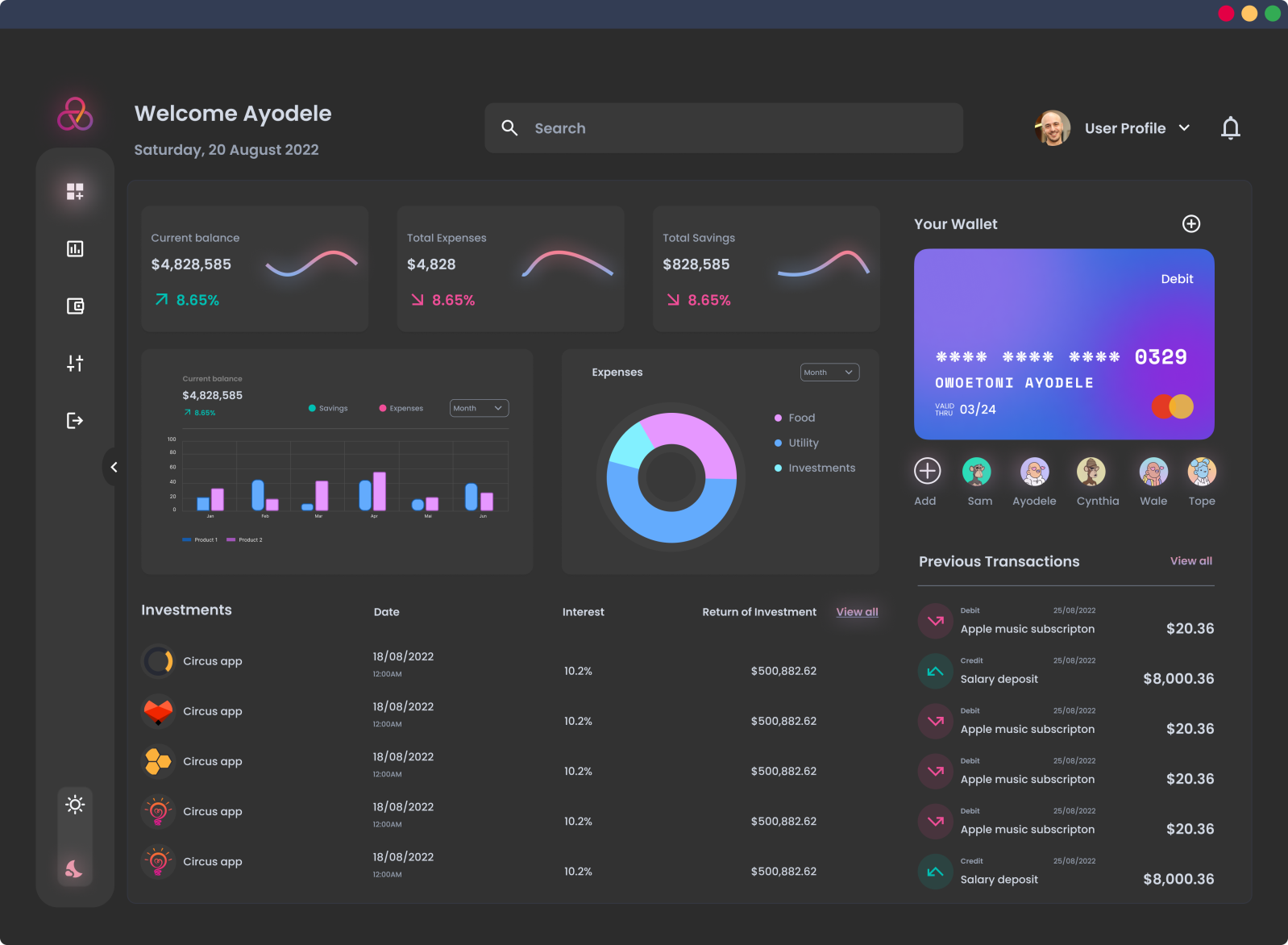Screen dimensions: 1288x945
Task: Click the debit card ending 0329
Action: click(x=1064, y=344)
